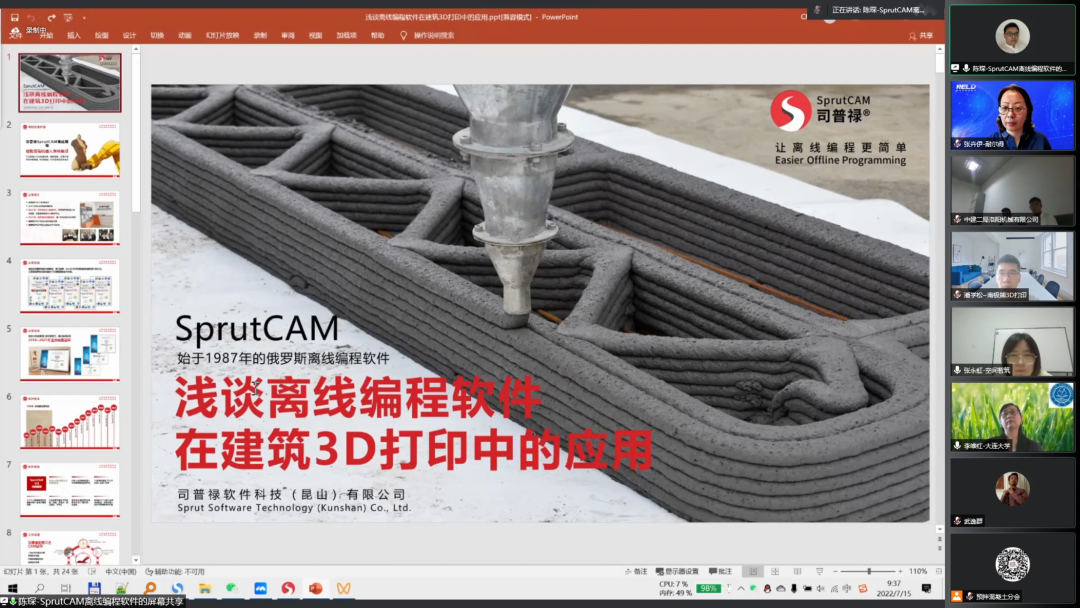Click the Undo arrow in quick access toolbar
This screenshot has height=608, width=1080.
[x=31, y=17]
